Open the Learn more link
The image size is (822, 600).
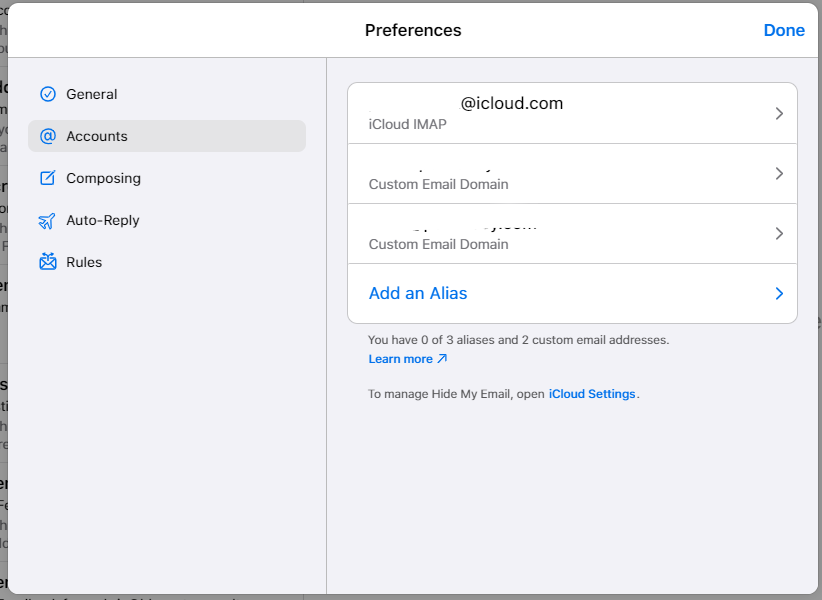point(400,359)
